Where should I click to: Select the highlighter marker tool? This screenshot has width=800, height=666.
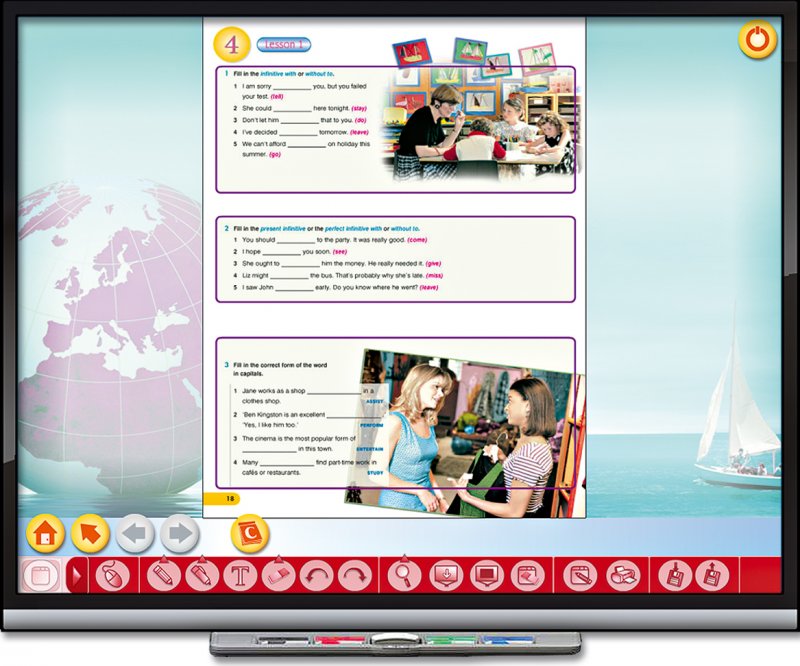[201, 576]
